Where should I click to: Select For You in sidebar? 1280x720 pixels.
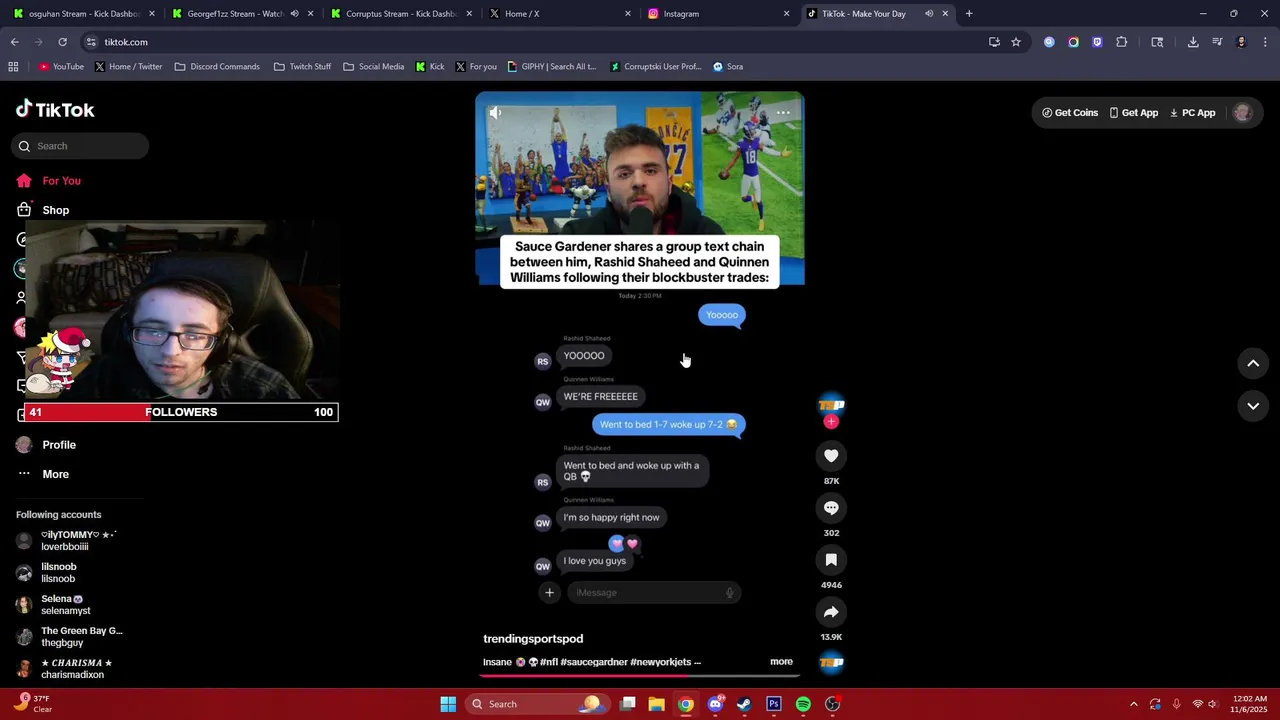[x=61, y=181]
